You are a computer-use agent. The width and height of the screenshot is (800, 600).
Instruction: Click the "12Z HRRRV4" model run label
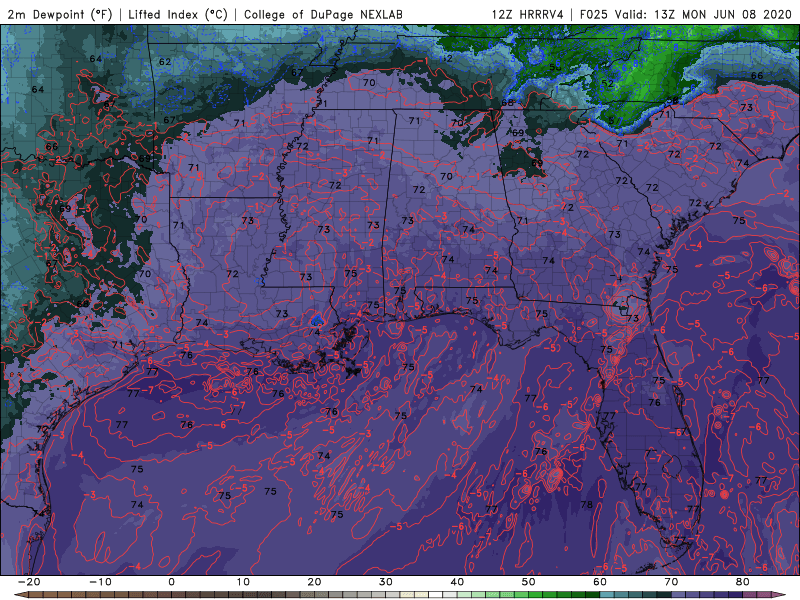pos(528,14)
